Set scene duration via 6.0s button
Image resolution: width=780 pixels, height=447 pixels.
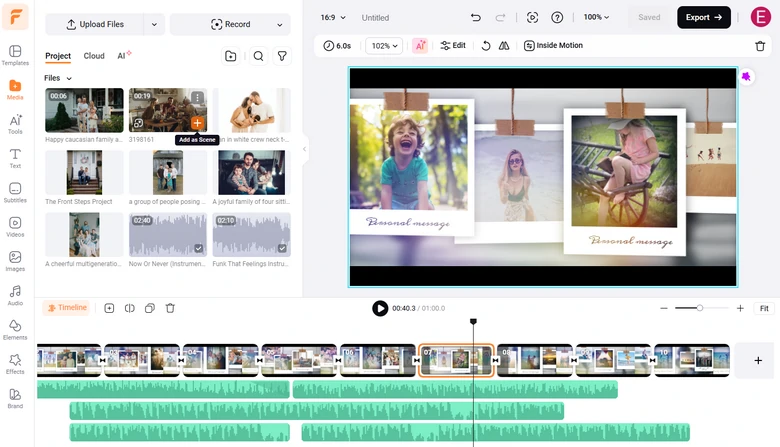click(x=337, y=46)
